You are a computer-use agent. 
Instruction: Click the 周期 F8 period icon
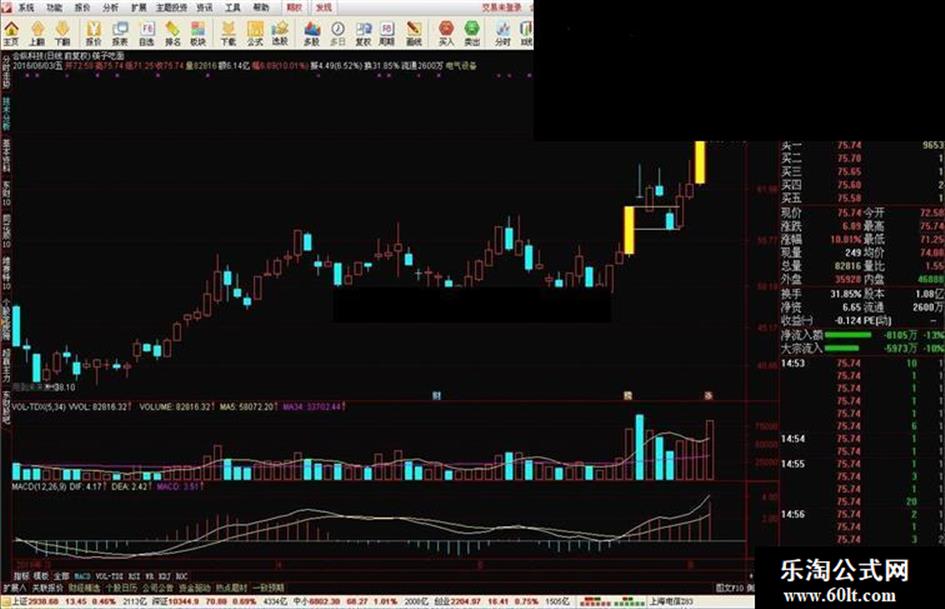pos(387,33)
